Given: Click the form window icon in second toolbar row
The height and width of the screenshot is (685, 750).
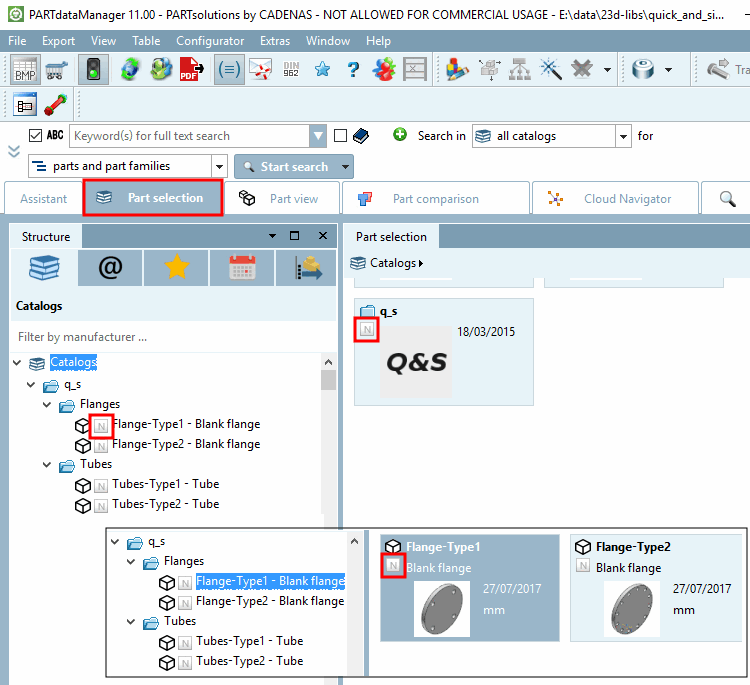Looking at the screenshot, I should (25, 105).
